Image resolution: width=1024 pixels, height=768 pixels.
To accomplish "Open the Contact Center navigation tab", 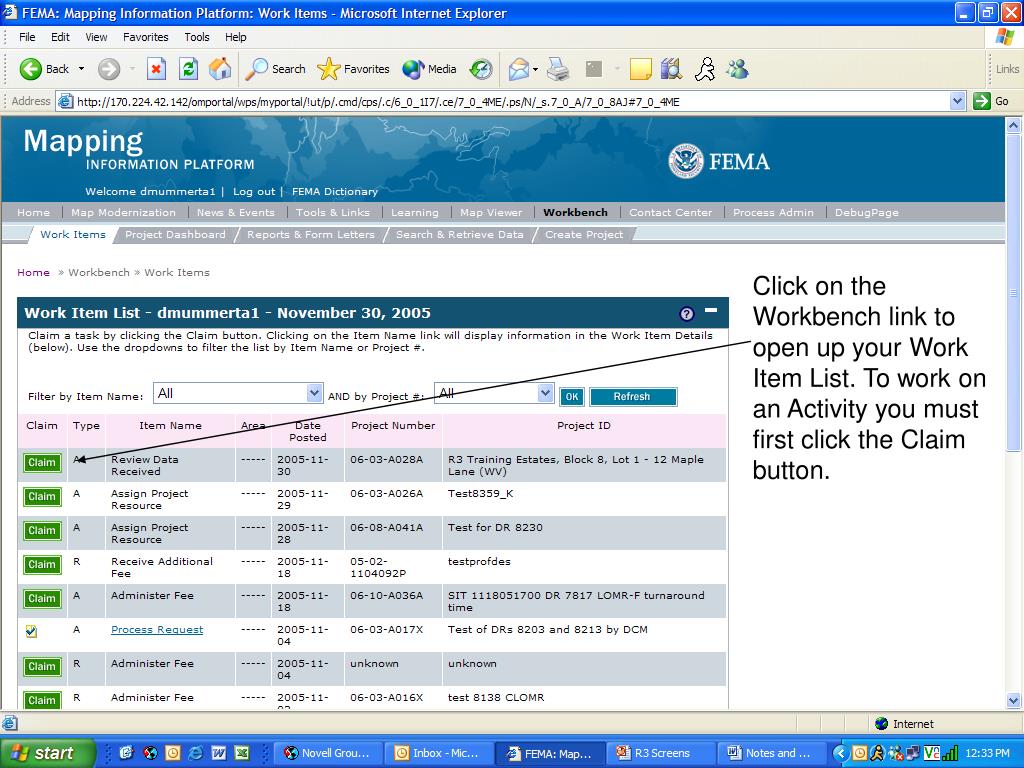I will [x=670, y=212].
